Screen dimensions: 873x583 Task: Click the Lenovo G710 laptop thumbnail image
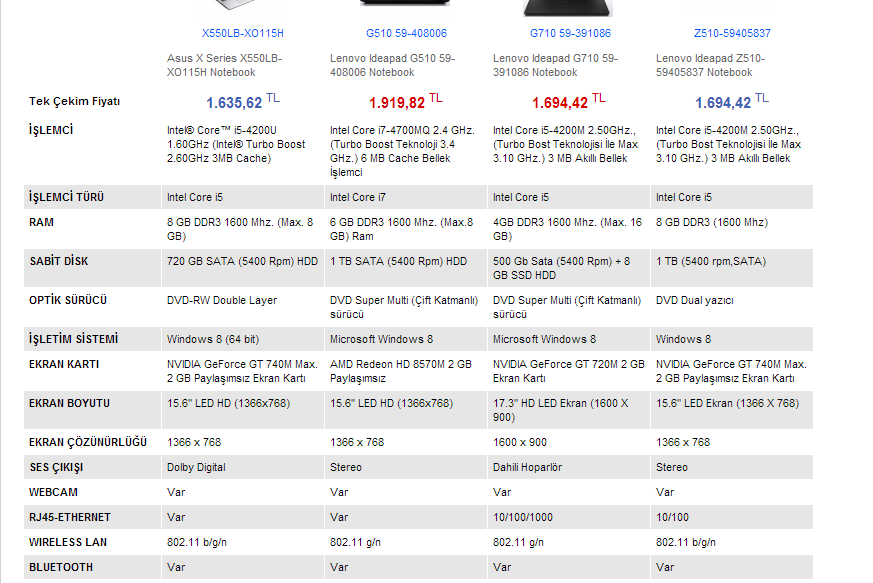tap(569, 7)
